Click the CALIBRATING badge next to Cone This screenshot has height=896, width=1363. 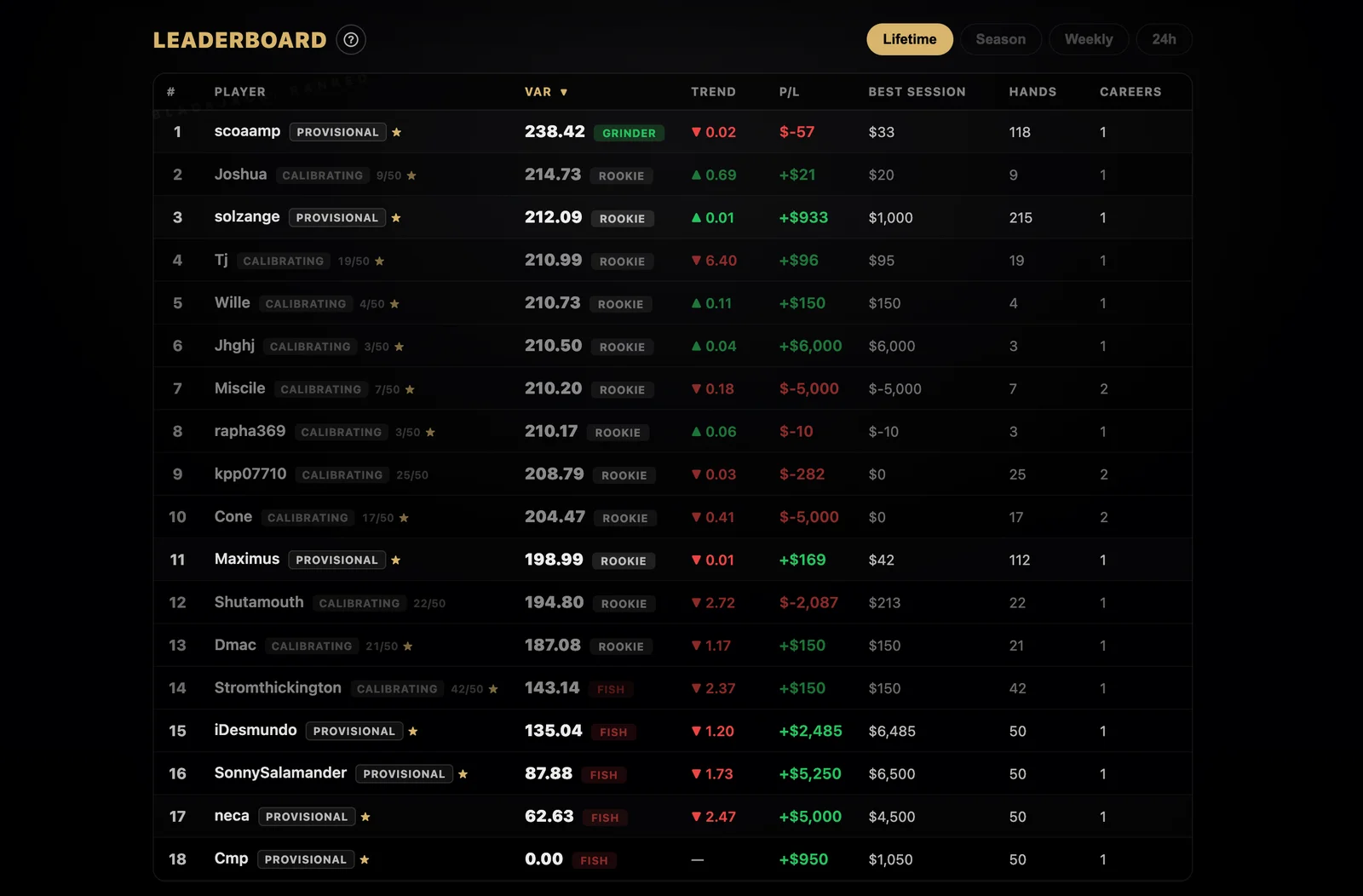click(x=308, y=517)
